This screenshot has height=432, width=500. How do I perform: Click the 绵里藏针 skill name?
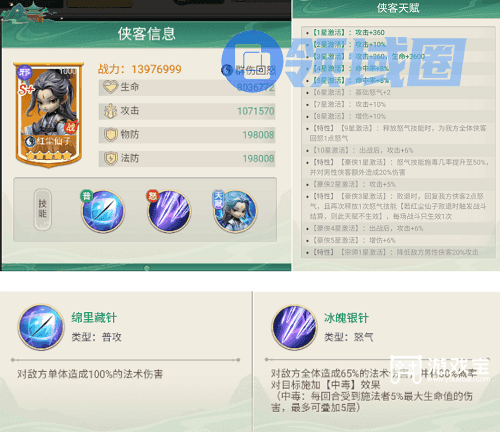[x=94, y=317]
